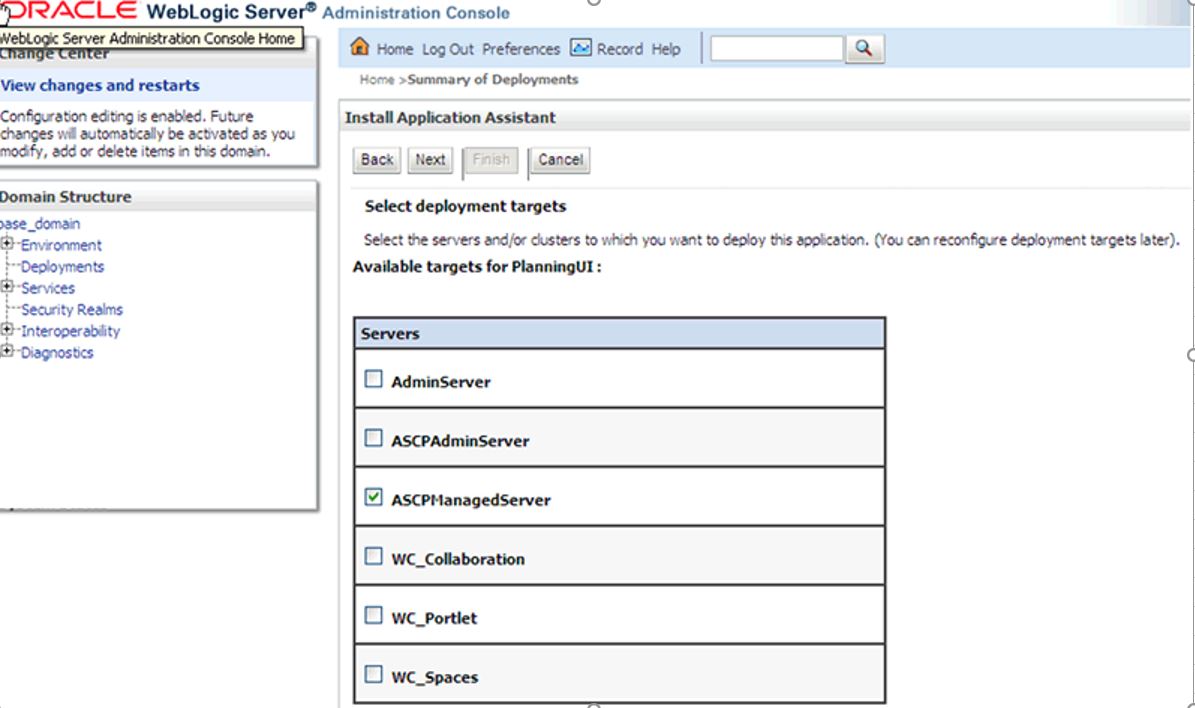1195x708 pixels.
Task: Select Security Realms in Domain Structure
Action: (x=72, y=309)
